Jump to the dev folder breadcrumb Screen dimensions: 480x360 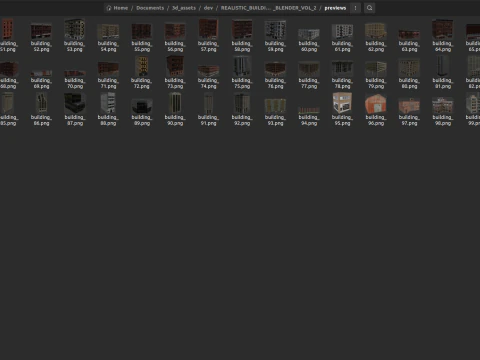pyautogui.click(x=208, y=8)
